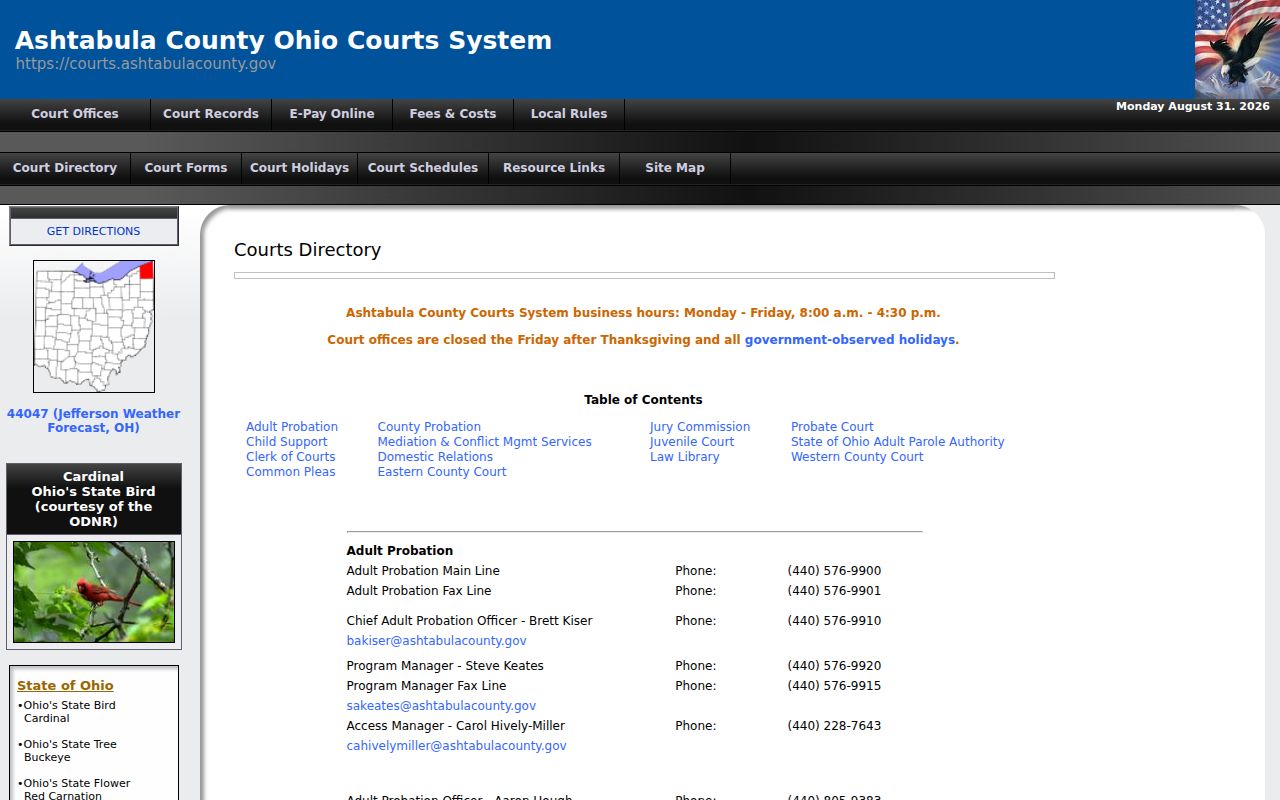
Task: Open the State of Ohio link
Action: (x=65, y=686)
